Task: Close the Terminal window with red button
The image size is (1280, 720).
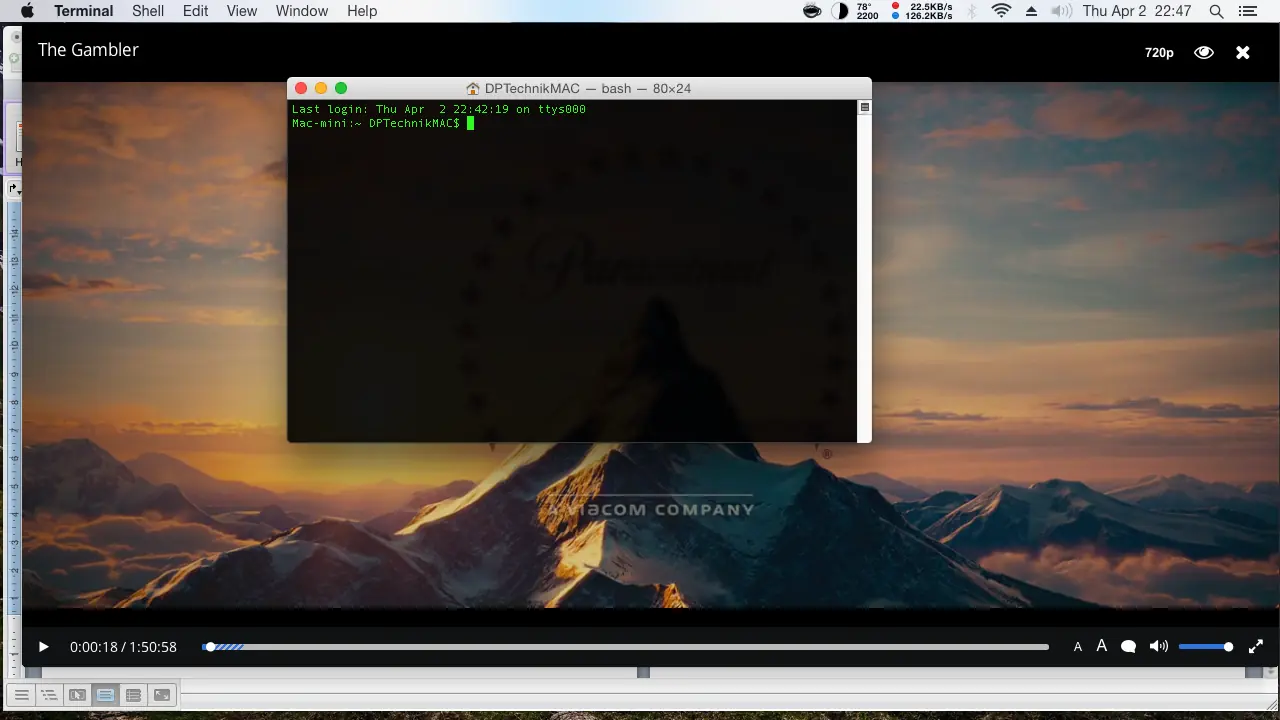Action: [x=301, y=88]
